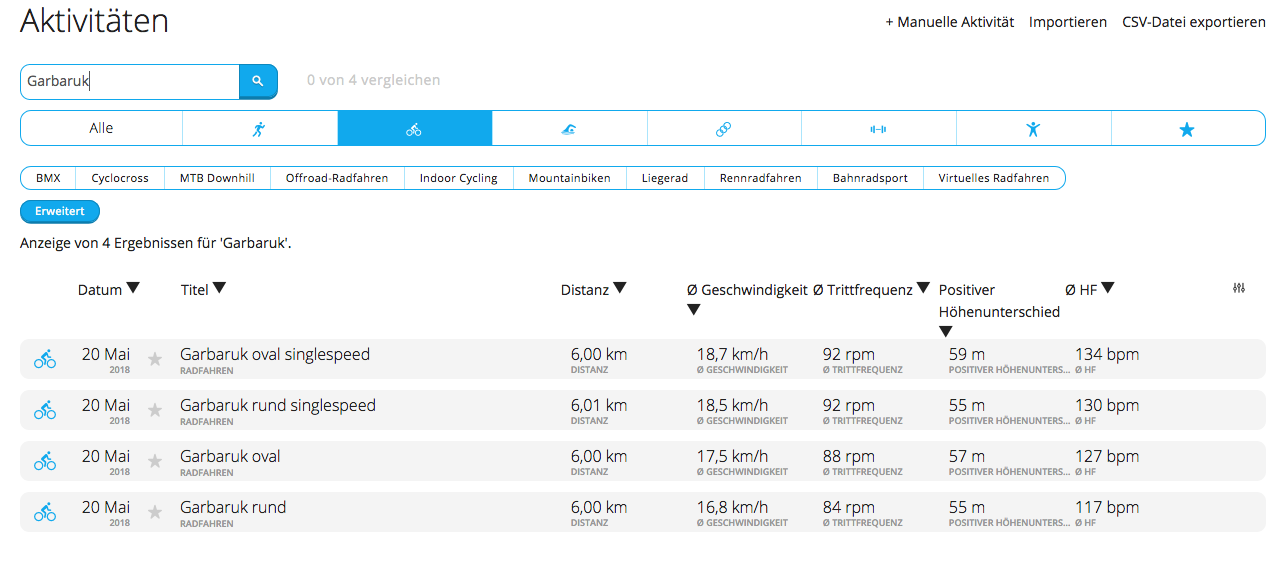Sort by Distanz column arrow
The image size is (1278, 570).
click(620, 289)
